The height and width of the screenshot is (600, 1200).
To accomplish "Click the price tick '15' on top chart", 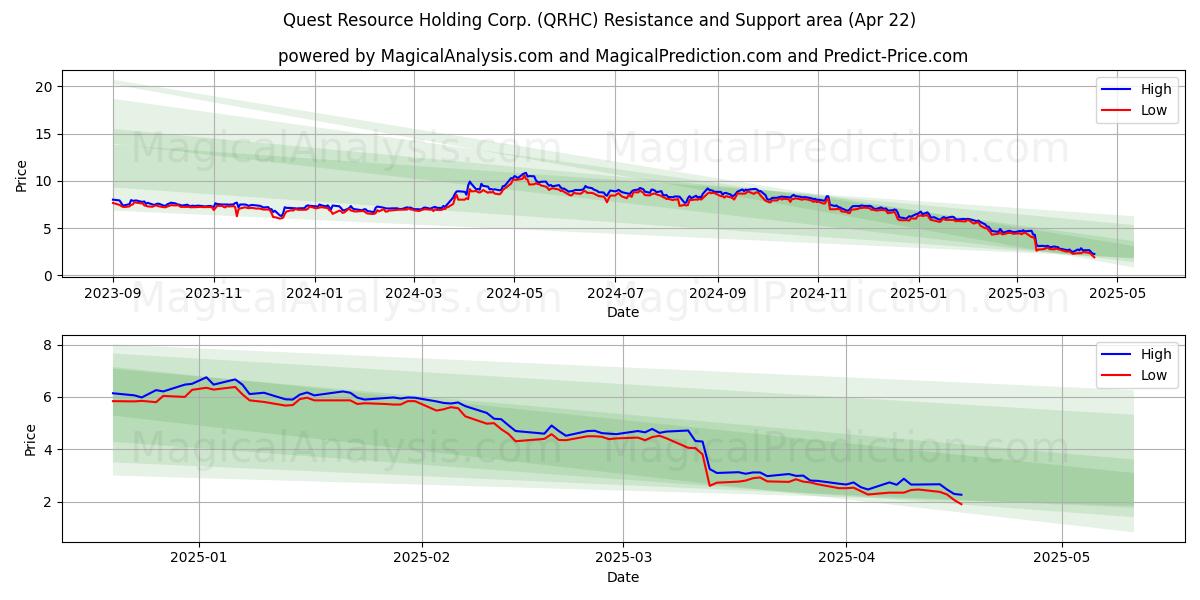I will (x=43, y=134).
